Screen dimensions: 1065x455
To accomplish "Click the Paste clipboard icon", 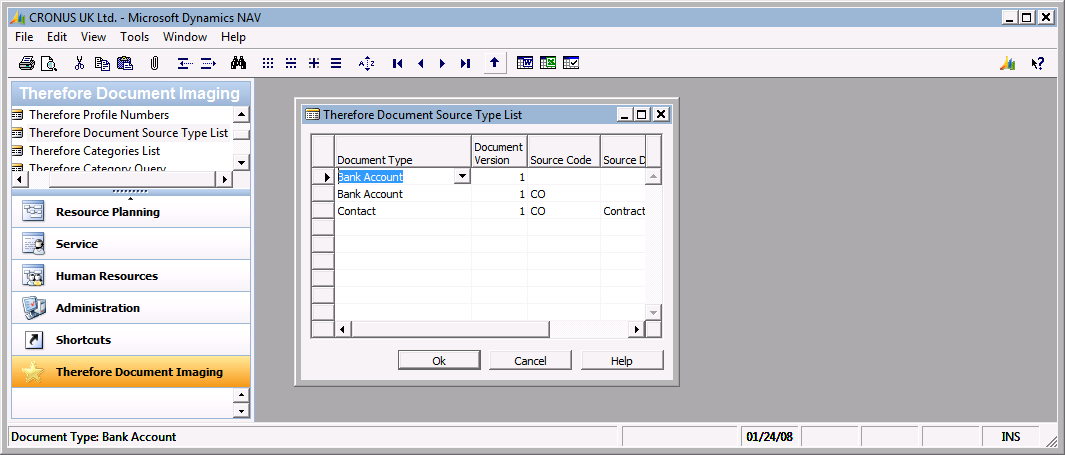I will point(125,63).
